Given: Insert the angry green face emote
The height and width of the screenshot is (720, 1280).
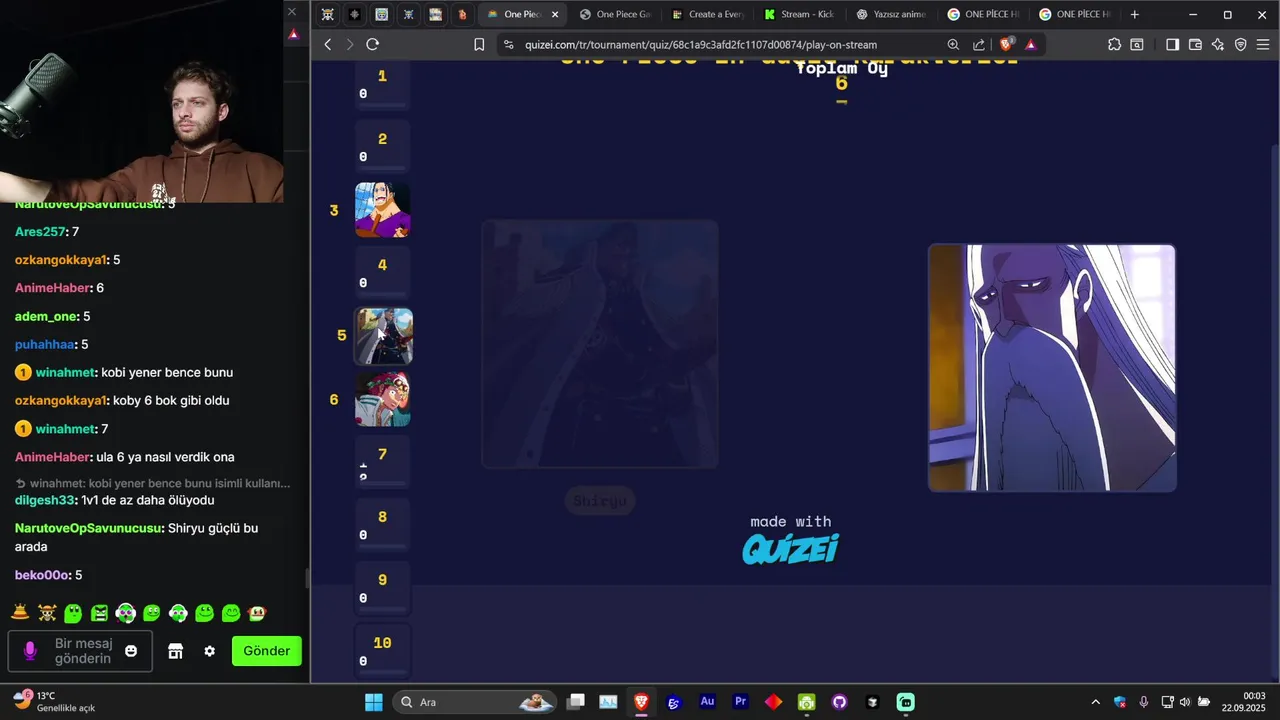Looking at the screenshot, I should (99, 613).
